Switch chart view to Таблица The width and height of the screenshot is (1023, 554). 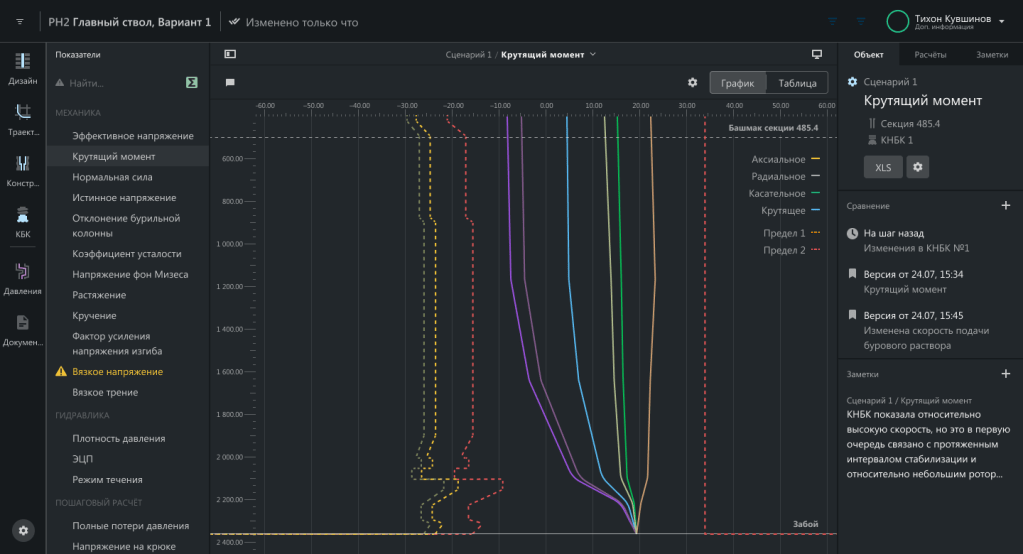coord(797,83)
